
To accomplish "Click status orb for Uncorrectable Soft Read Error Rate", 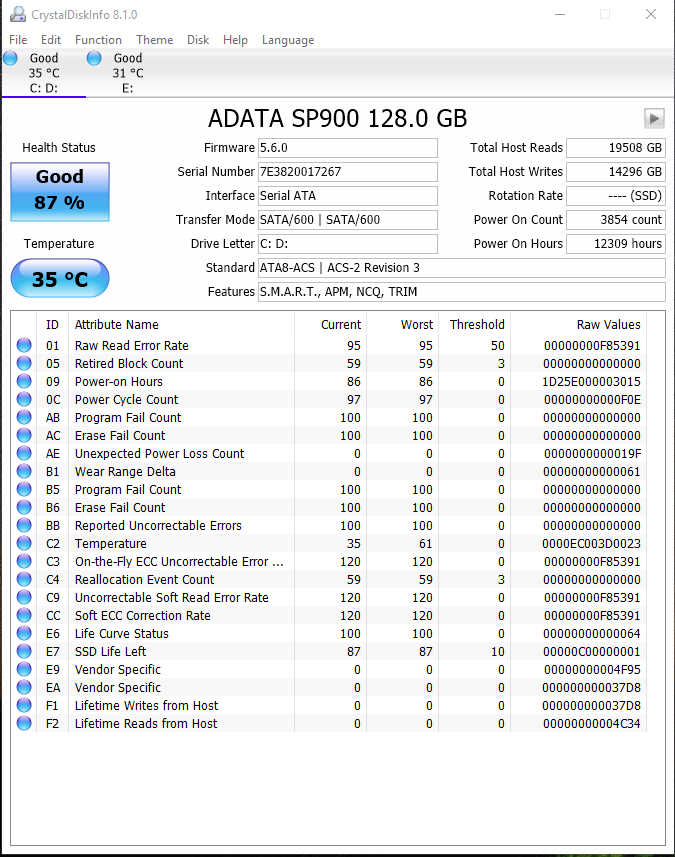I will [x=24, y=597].
